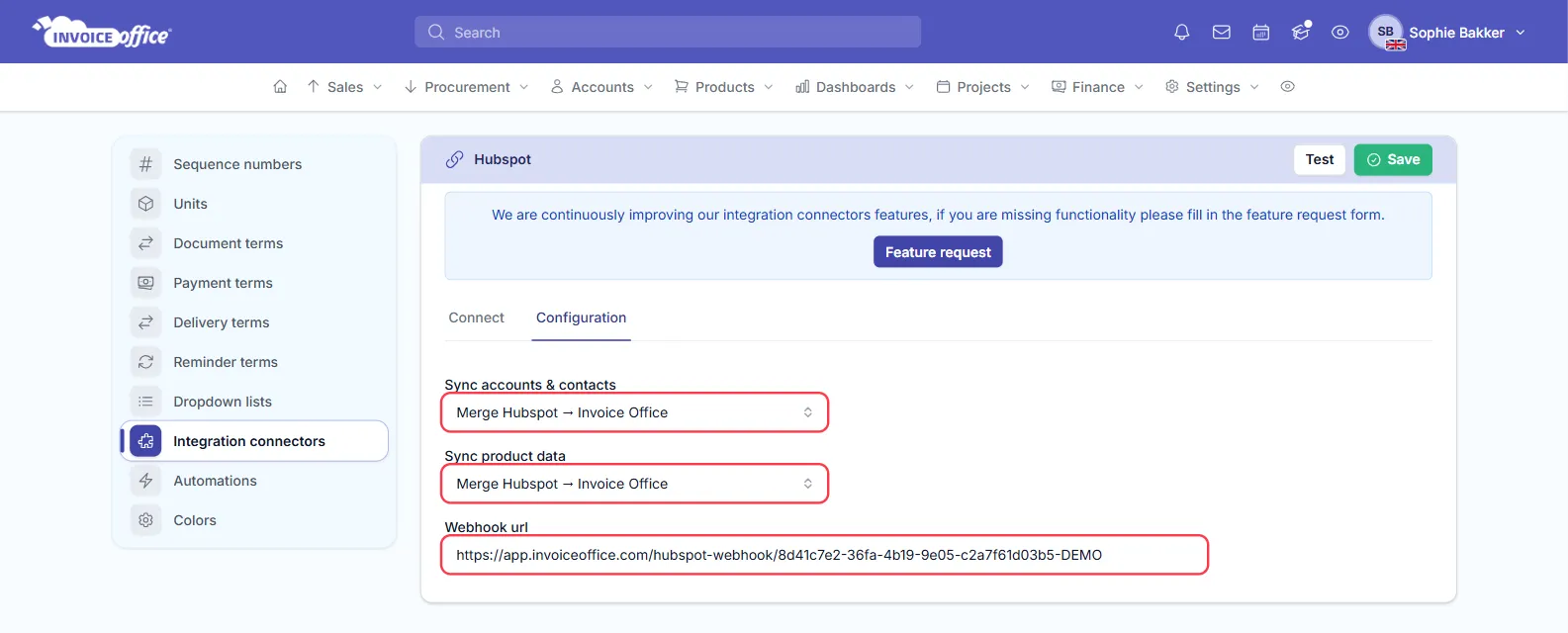The width and height of the screenshot is (1568, 633).
Task: Open the graduation cap tutorials icon
Action: click(1301, 33)
